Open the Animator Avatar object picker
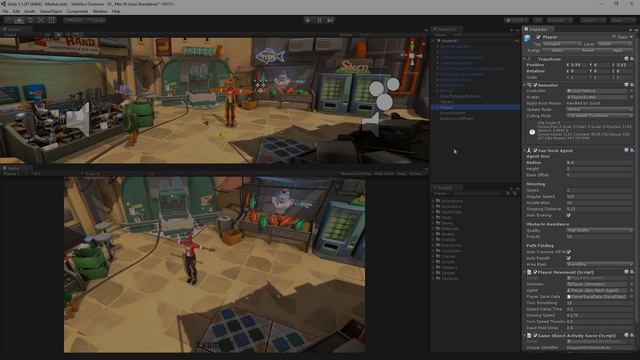Image resolution: width=640 pixels, height=360 pixels. coord(631,97)
